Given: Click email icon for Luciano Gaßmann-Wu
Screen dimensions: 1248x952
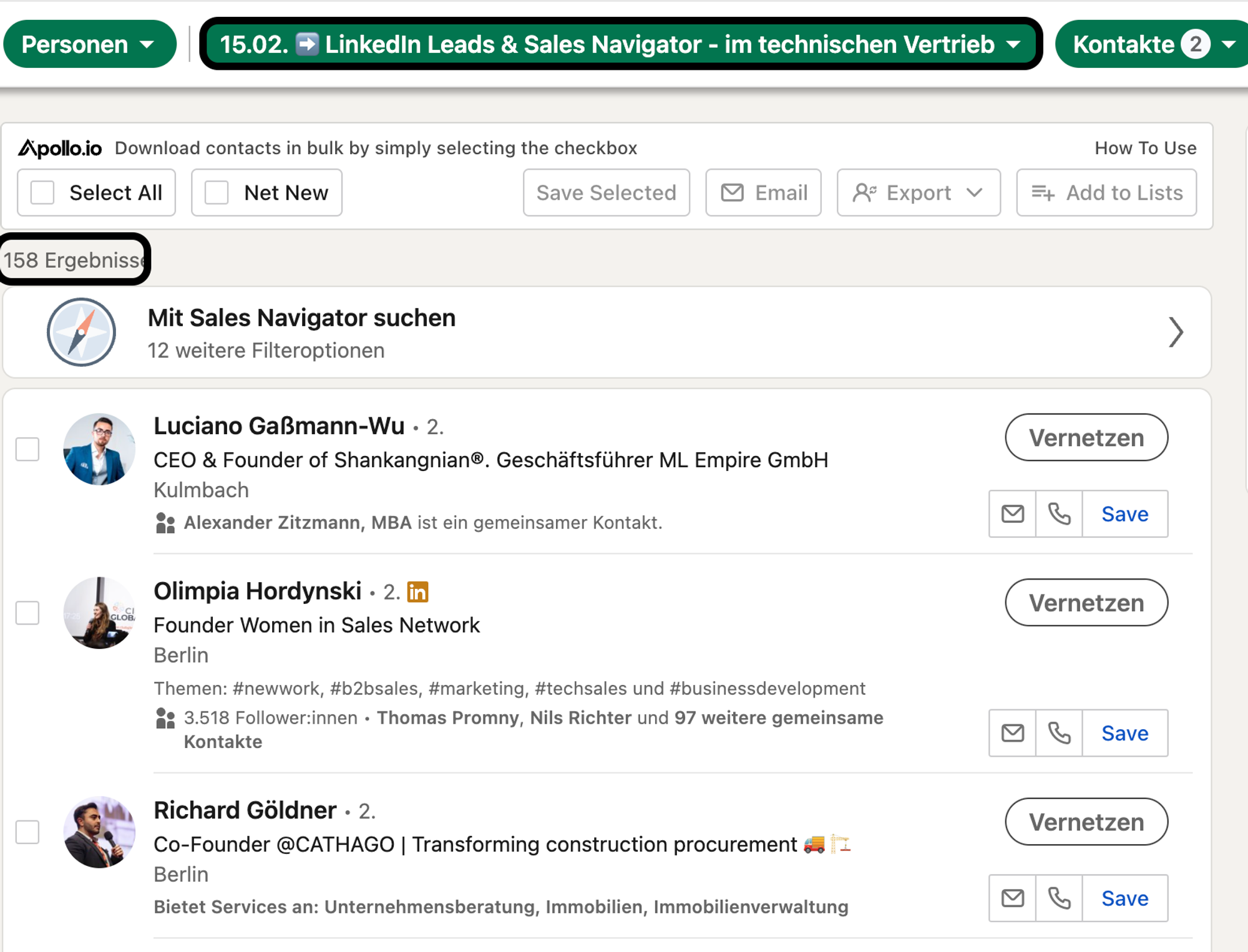Looking at the screenshot, I should [x=1012, y=514].
